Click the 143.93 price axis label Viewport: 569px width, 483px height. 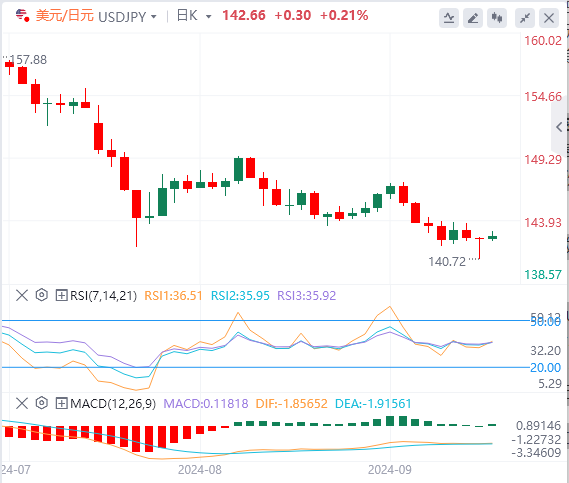tap(543, 222)
